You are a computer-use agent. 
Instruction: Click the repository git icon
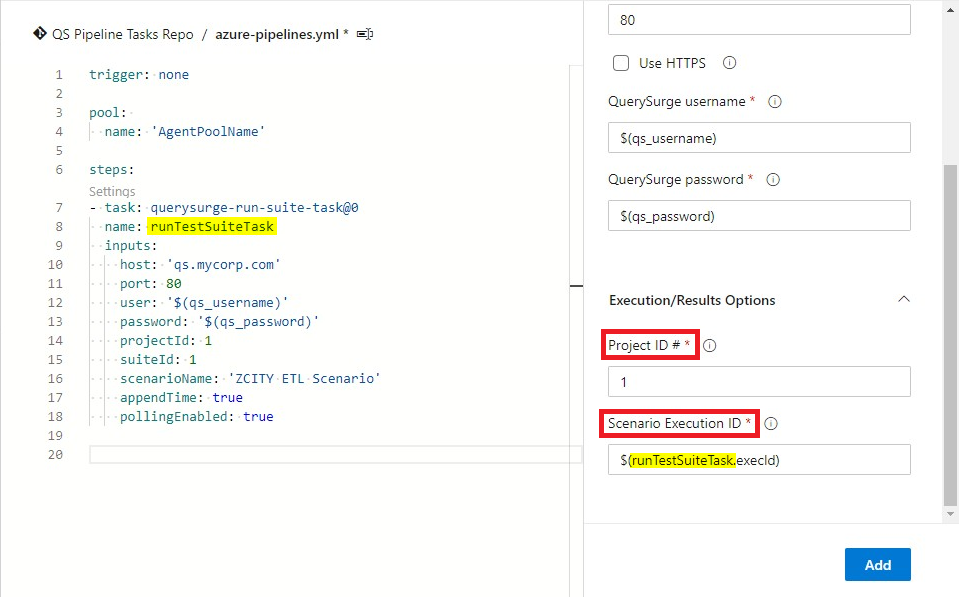pyautogui.click(x=40, y=34)
